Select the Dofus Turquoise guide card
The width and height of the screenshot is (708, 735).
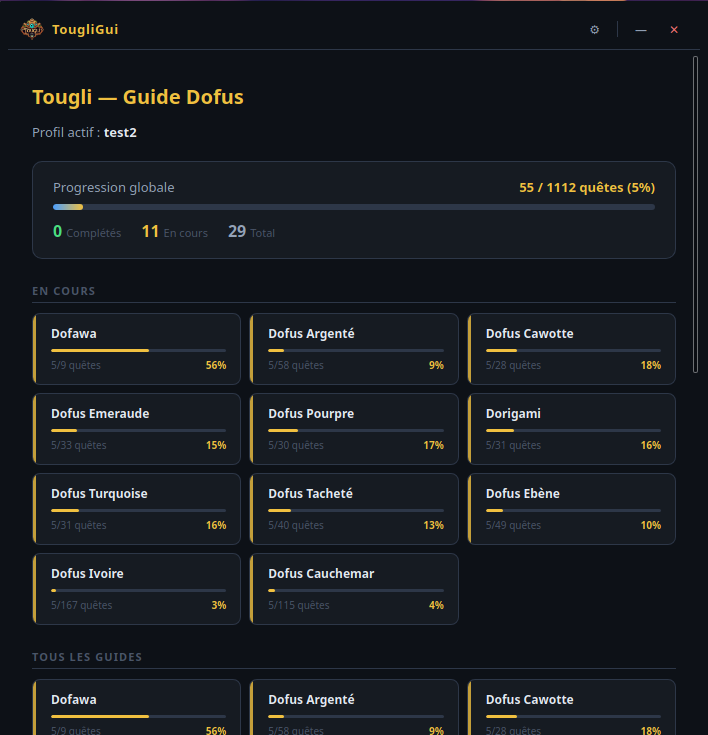coord(136,509)
